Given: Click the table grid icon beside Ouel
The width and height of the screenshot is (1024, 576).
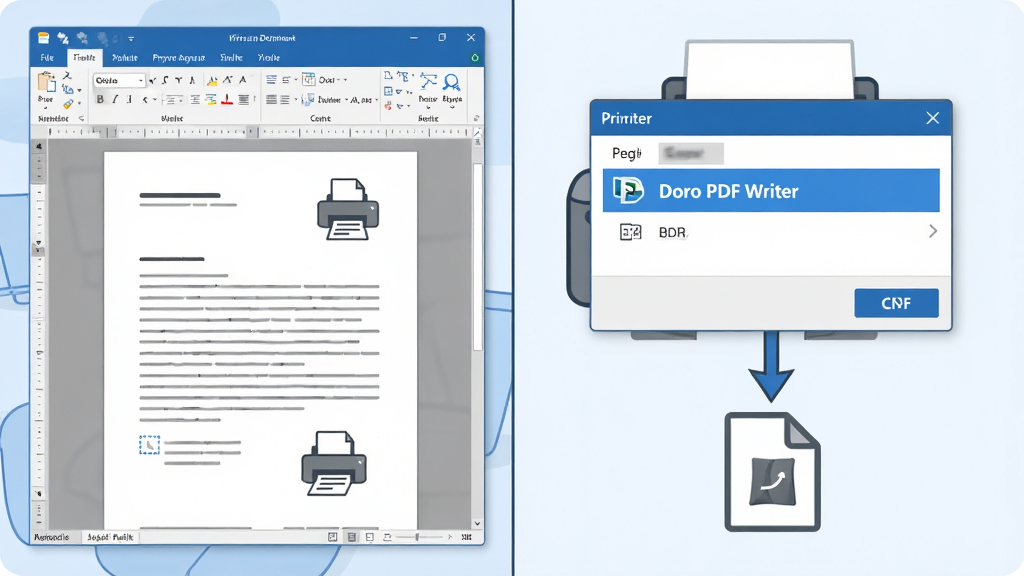Looking at the screenshot, I should (308, 80).
